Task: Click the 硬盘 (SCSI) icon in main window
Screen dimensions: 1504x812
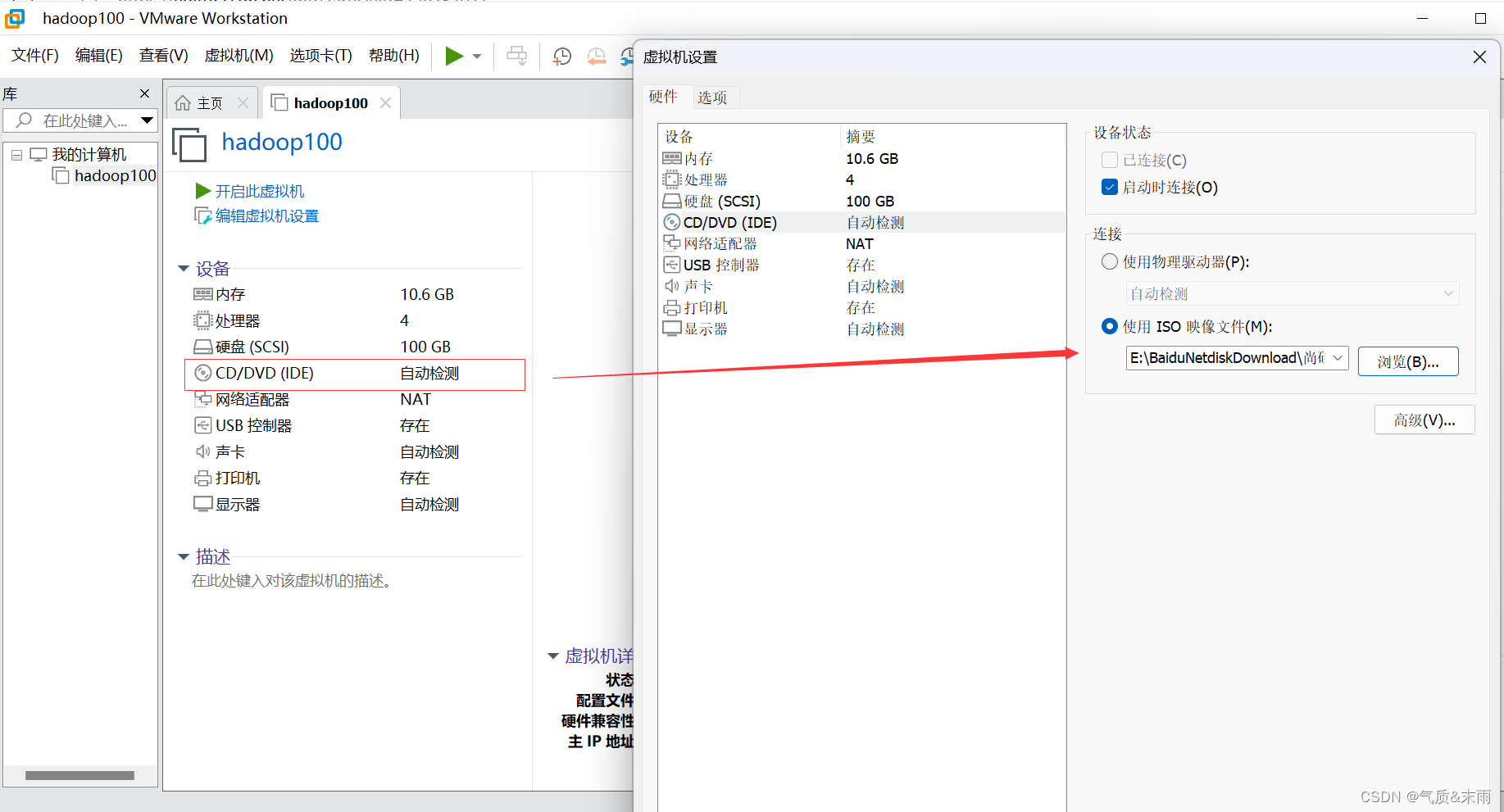Action: pyautogui.click(x=202, y=347)
